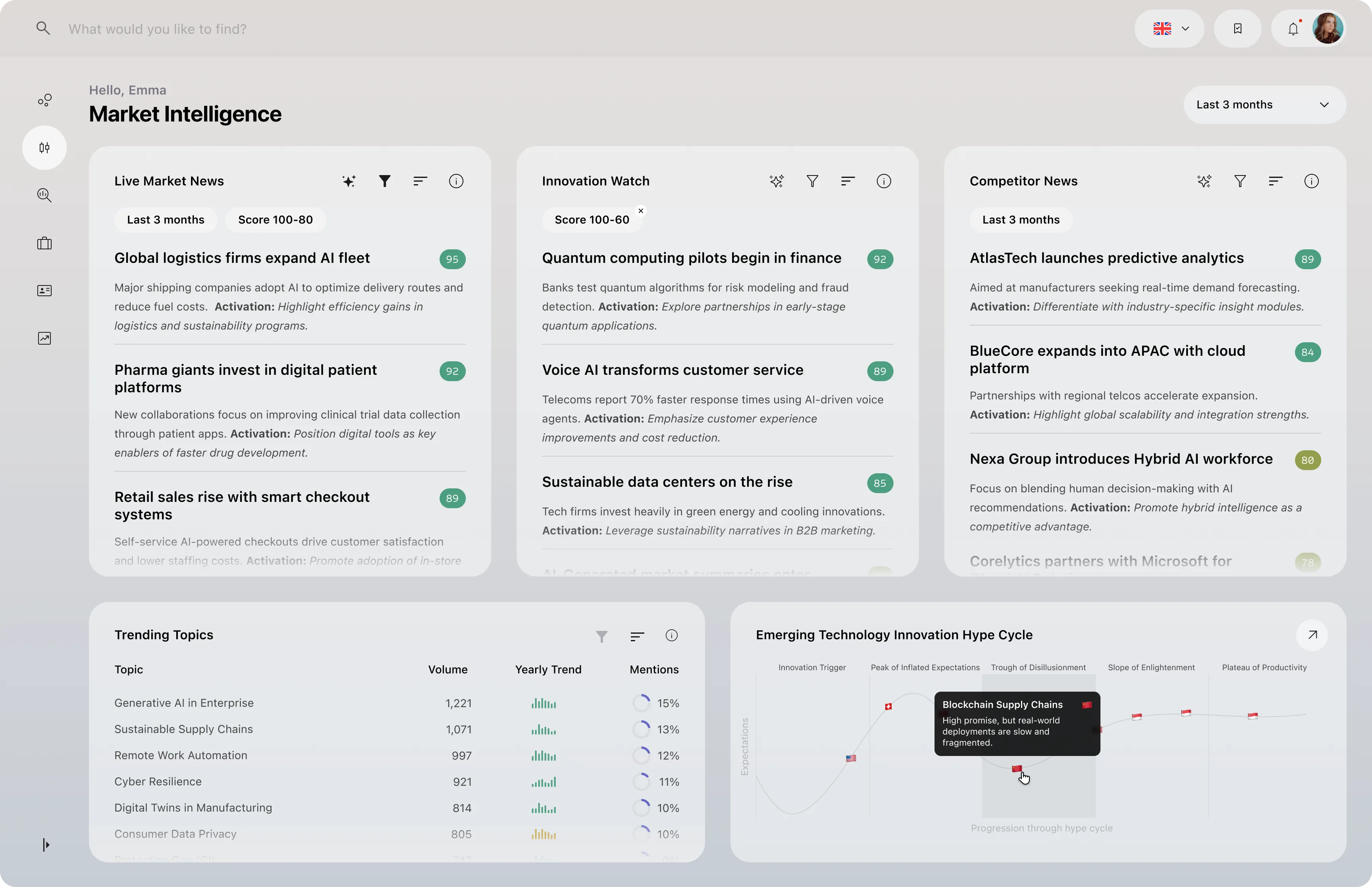Image resolution: width=1372 pixels, height=887 pixels.
Task: Select the trend chart icon in sidebar
Action: (x=44, y=338)
